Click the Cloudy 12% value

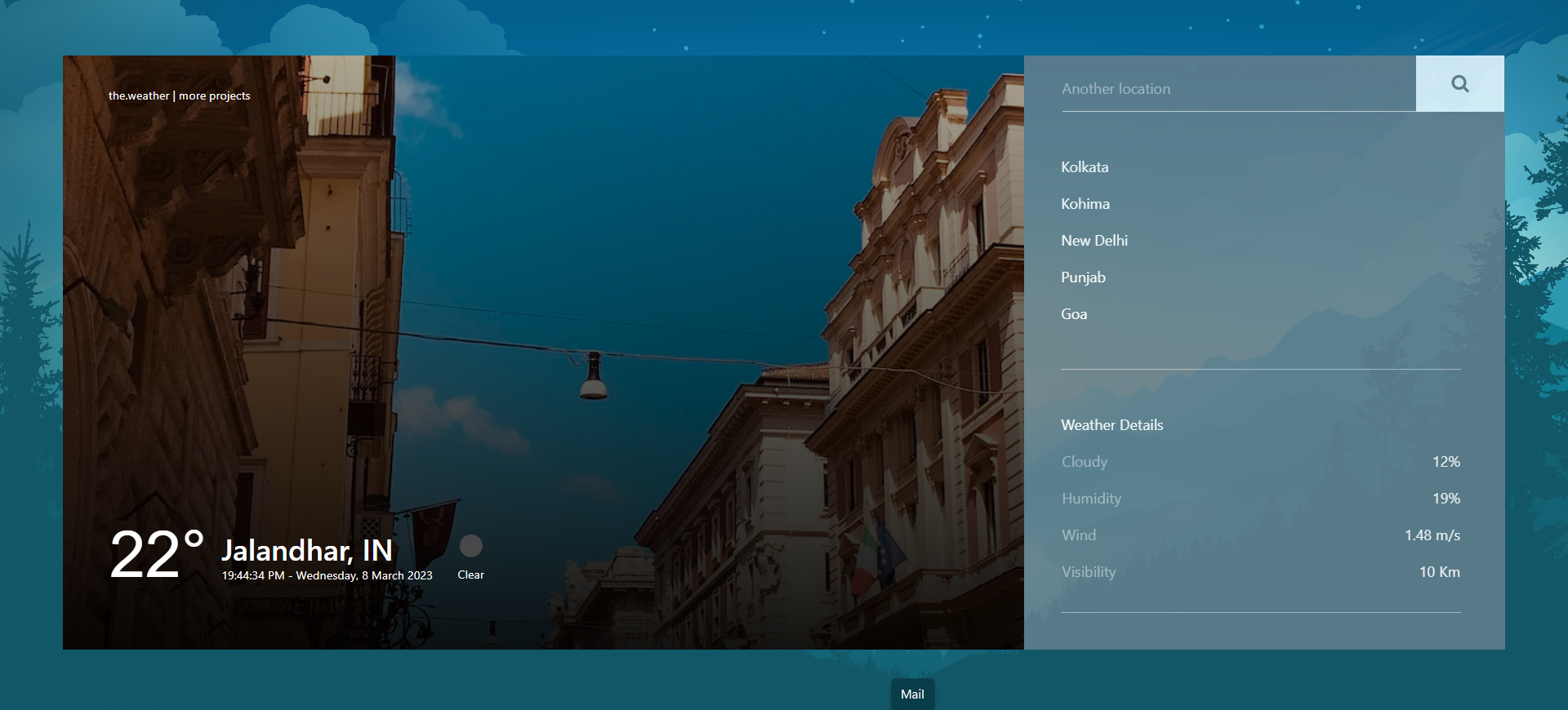[1445, 462]
